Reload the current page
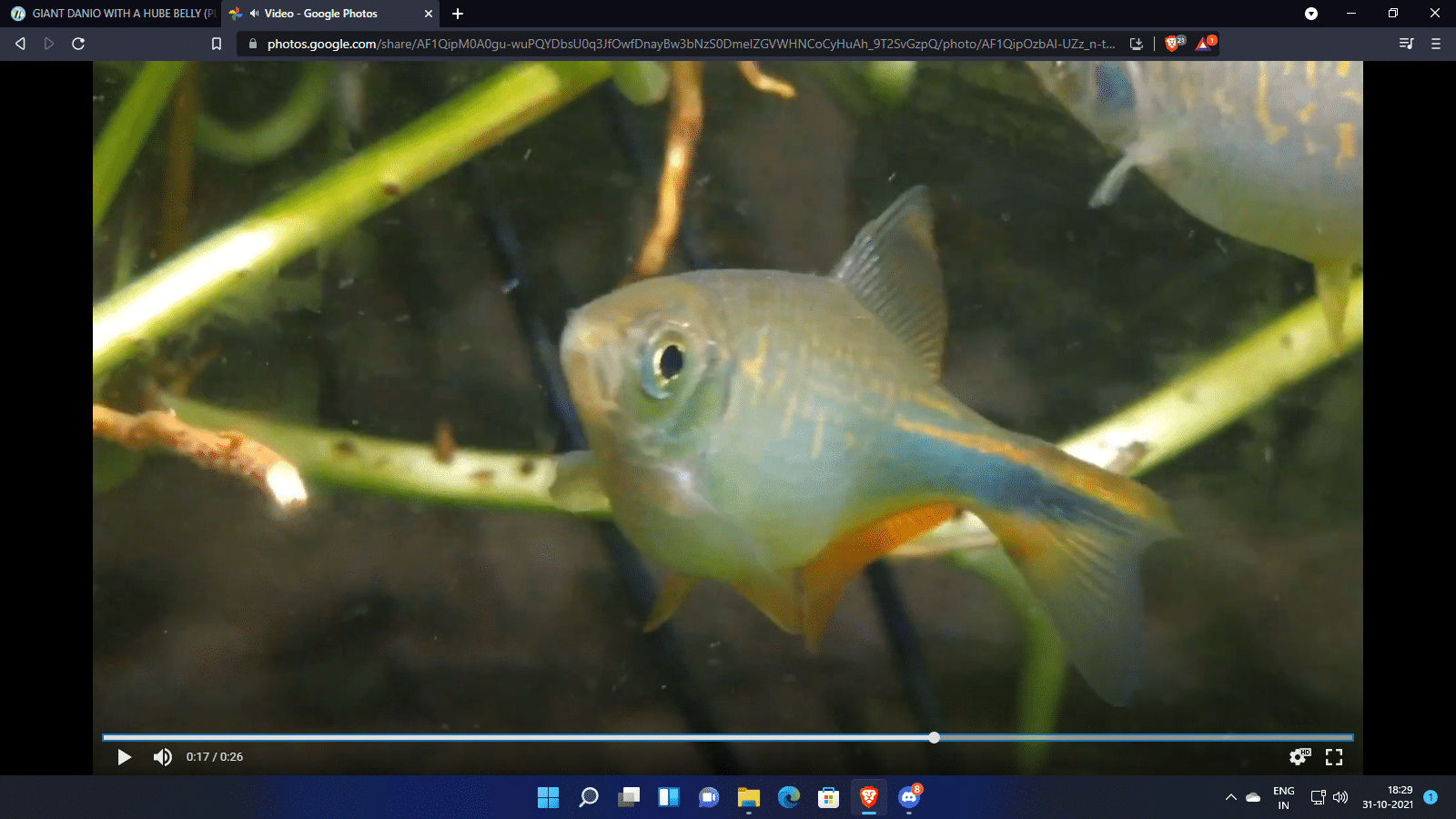Image resolution: width=1456 pixels, height=819 pixels. click(x=78, y=44)
